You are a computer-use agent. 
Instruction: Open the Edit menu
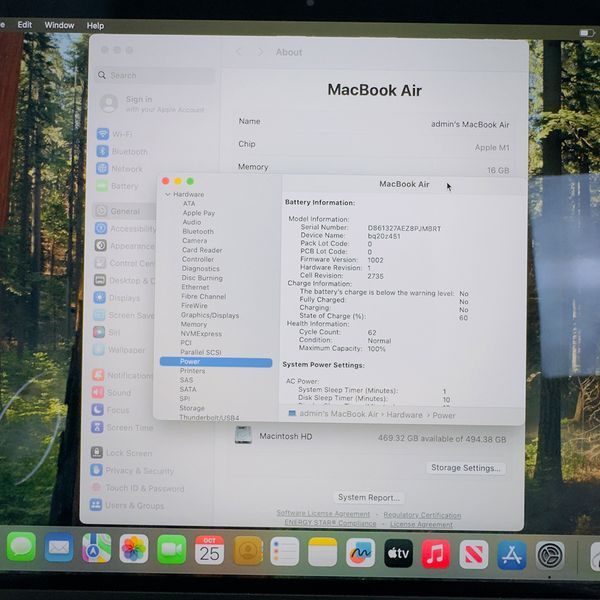(24, 25)
